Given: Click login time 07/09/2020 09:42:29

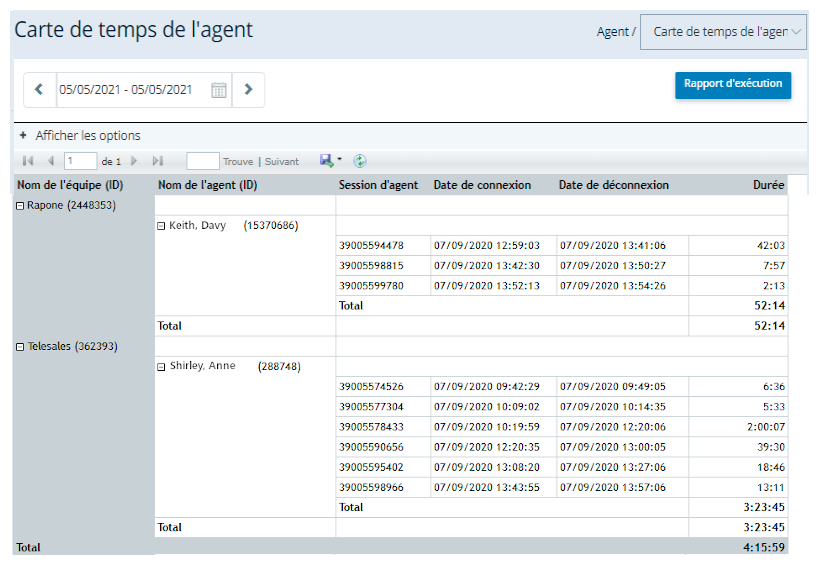Looking at the screenshot, I should 487,387.
